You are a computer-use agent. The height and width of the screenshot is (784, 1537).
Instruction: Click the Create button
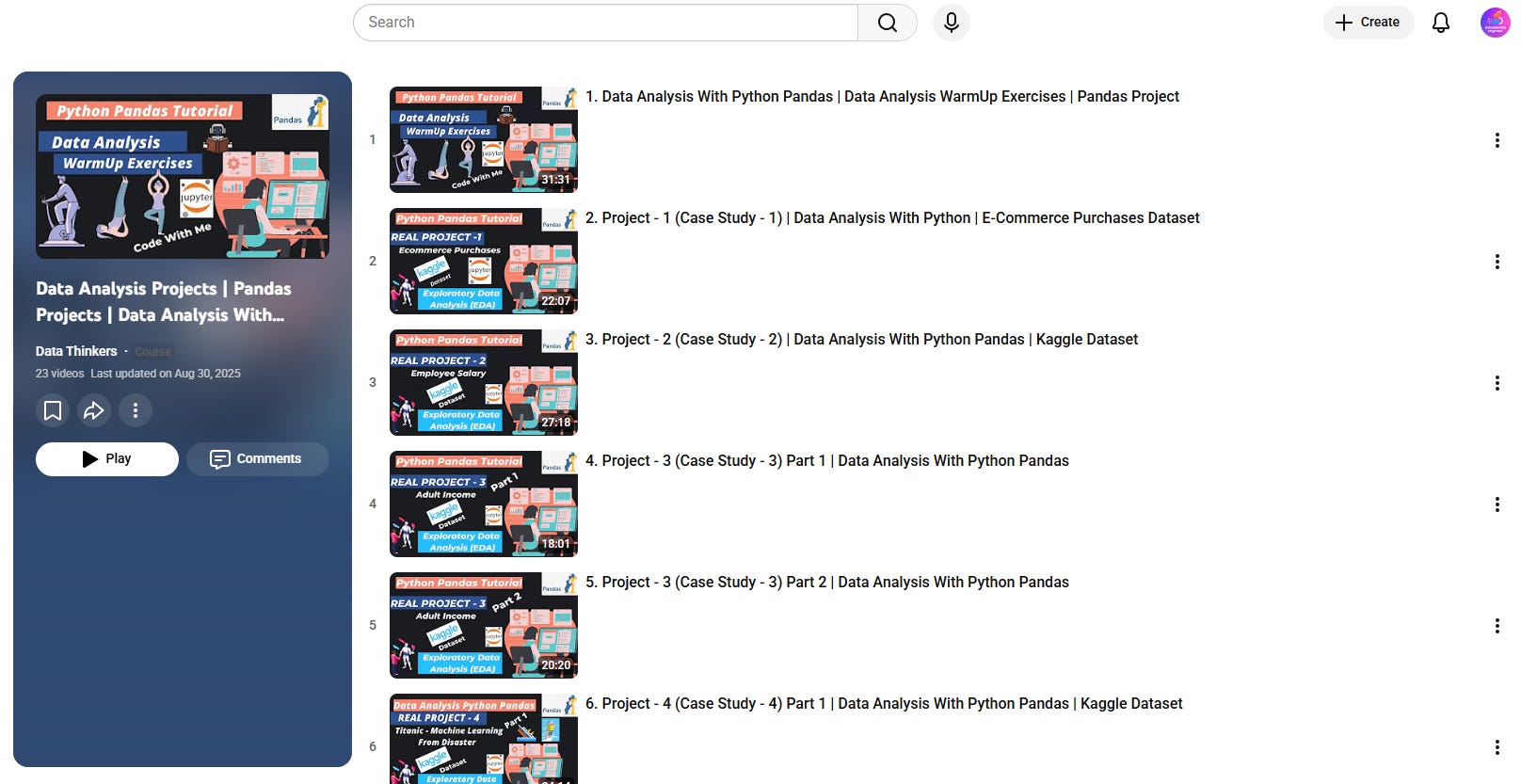(1369, 23)
